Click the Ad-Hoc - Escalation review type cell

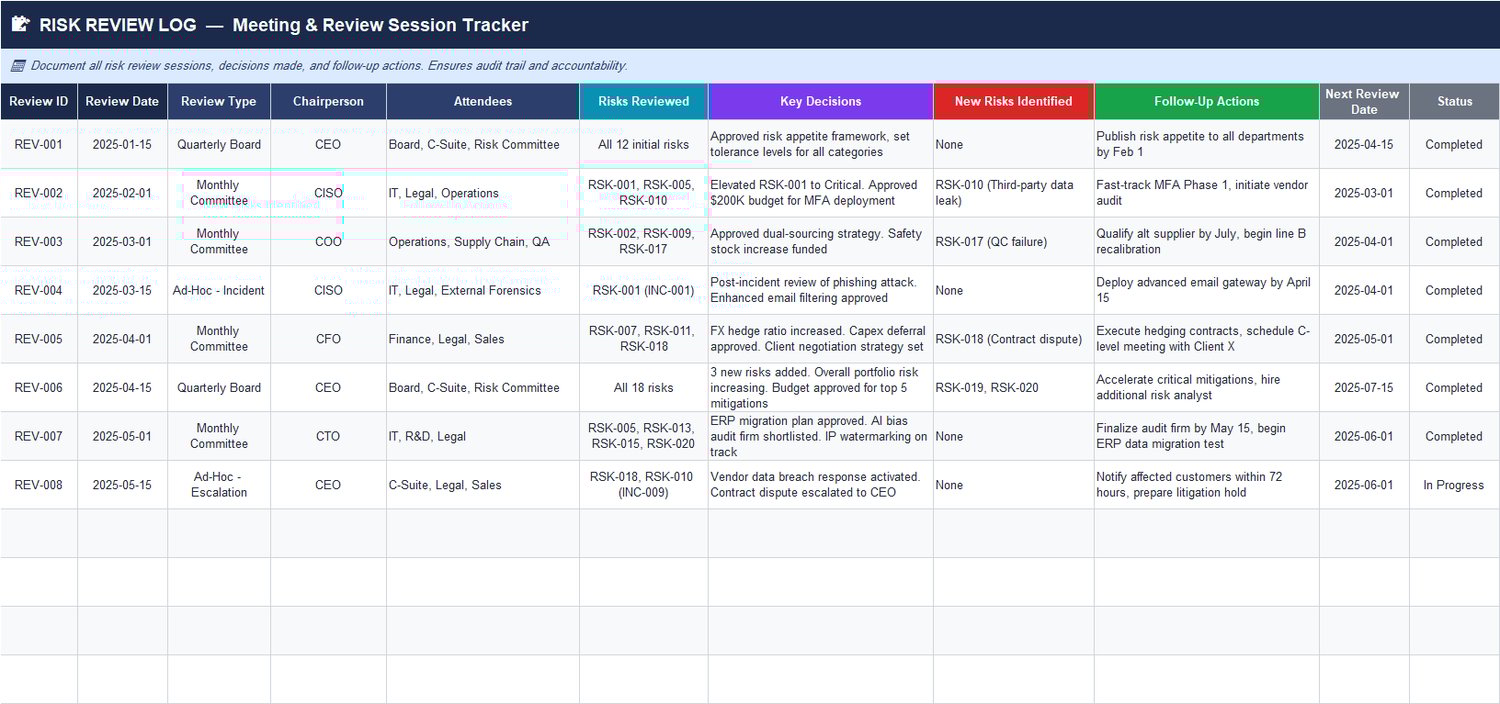click(219, 485)
